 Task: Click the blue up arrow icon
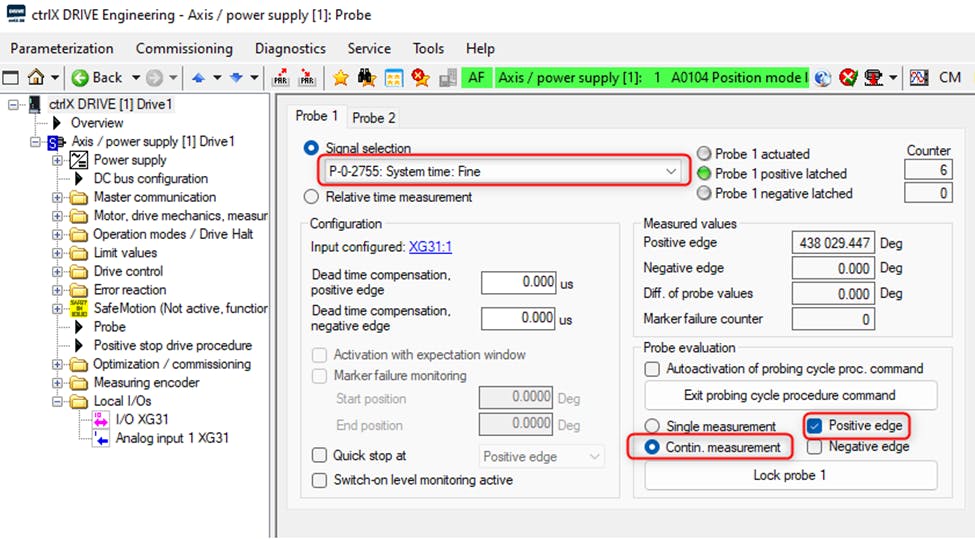click(x=199, y=77)
